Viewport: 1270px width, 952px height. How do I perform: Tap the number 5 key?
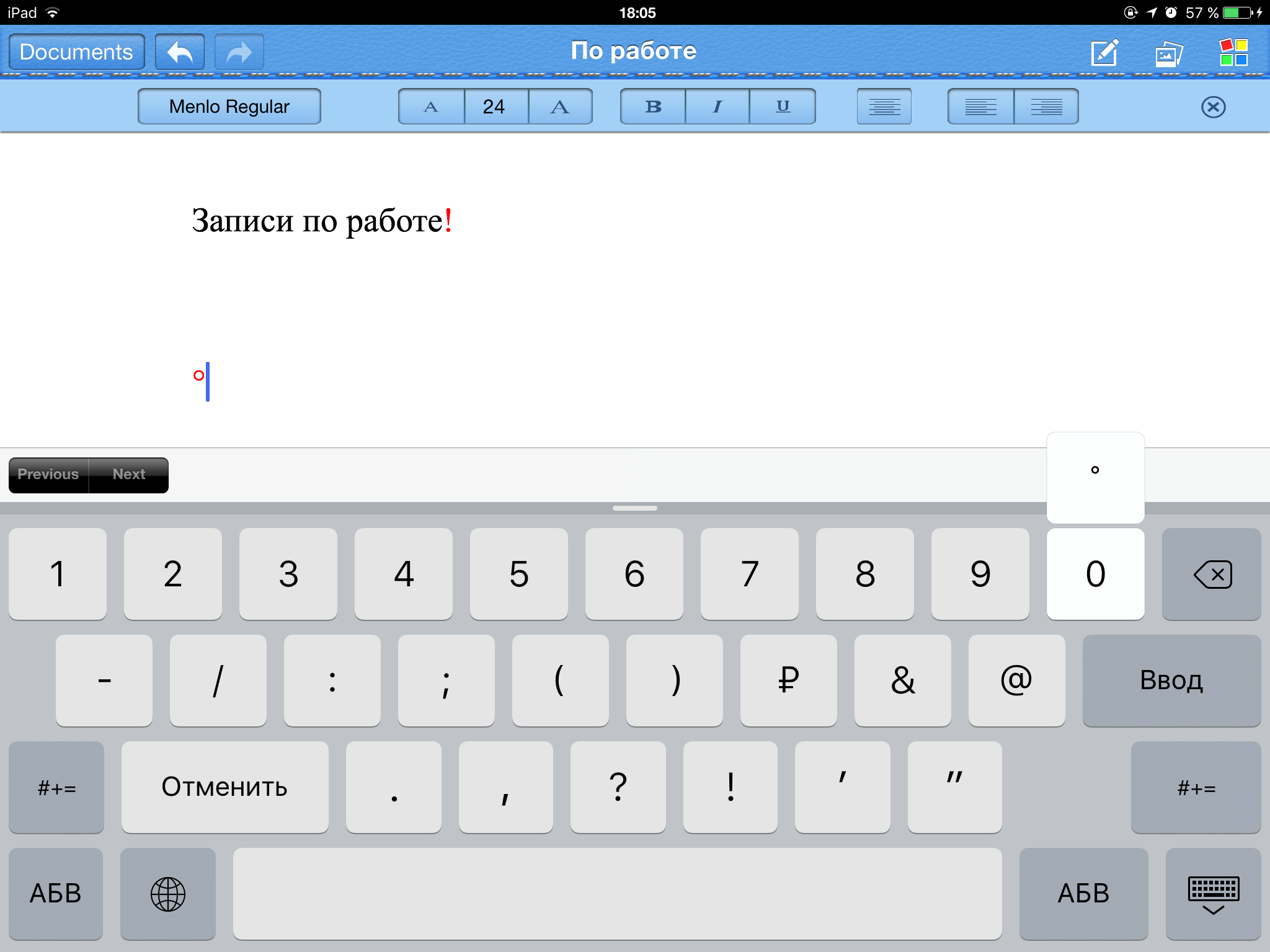519,574
